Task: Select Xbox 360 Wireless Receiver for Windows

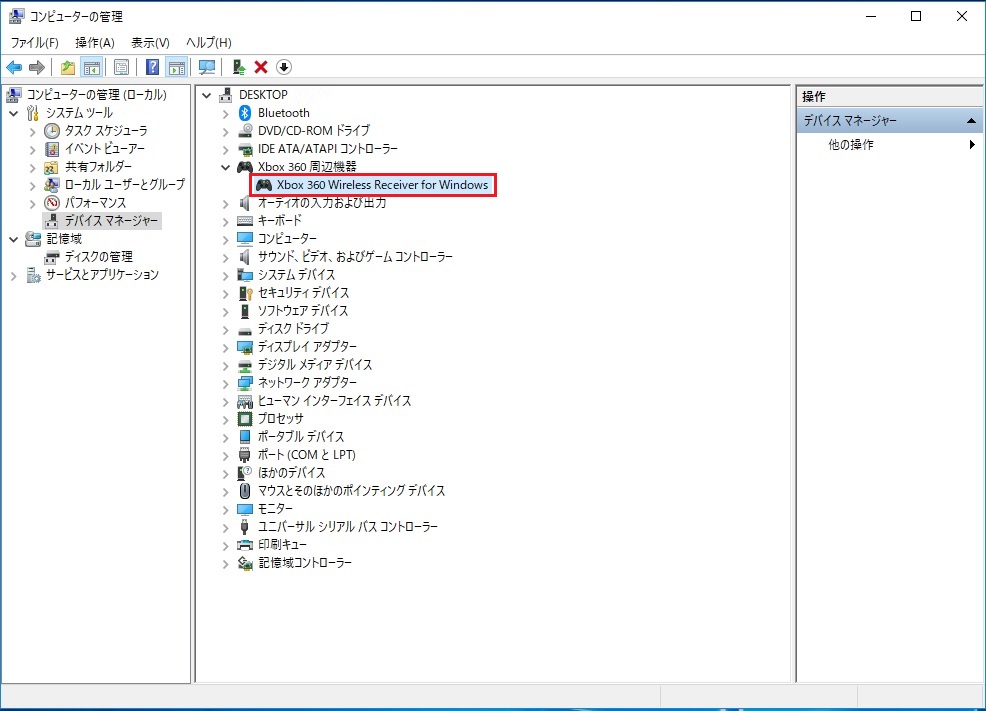Action: (382, 185)
